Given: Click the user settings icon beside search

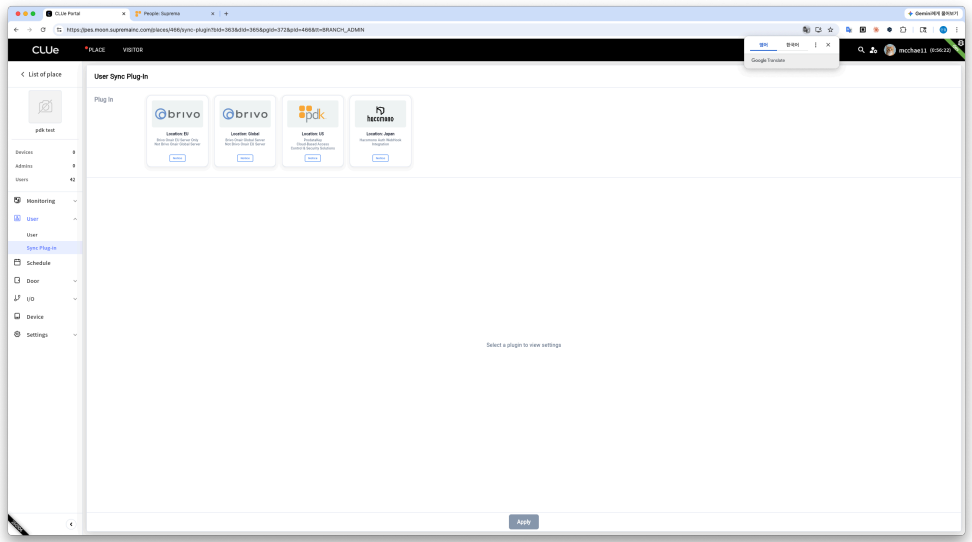Looking at the screenshot, I should coord(873,50).
